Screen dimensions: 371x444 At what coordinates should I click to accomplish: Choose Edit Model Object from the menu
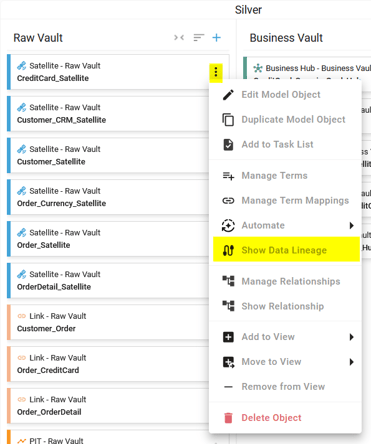[281, 95]
